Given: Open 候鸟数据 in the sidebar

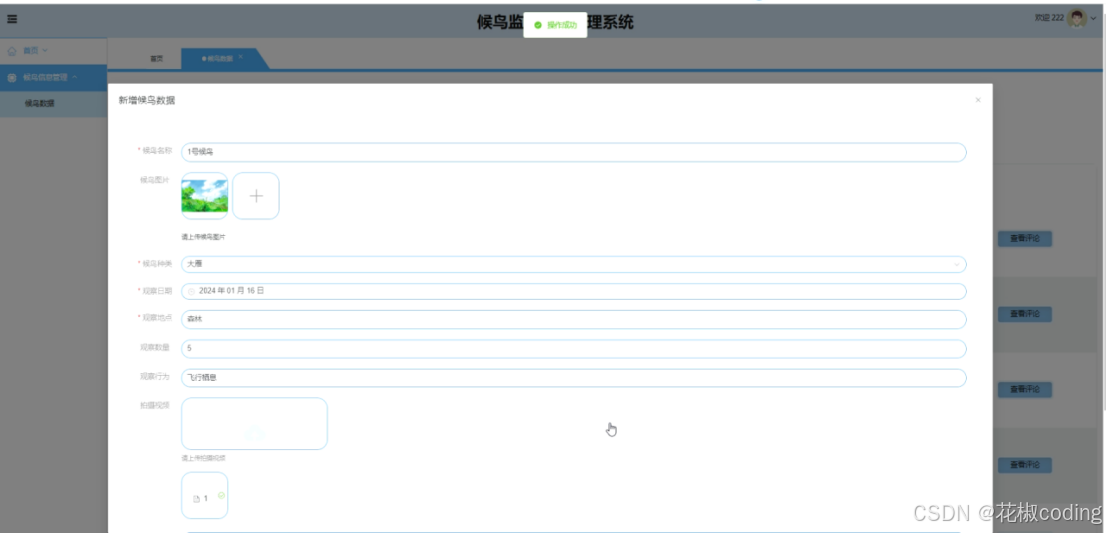Looking at the screenshot, I should point(40,104).
